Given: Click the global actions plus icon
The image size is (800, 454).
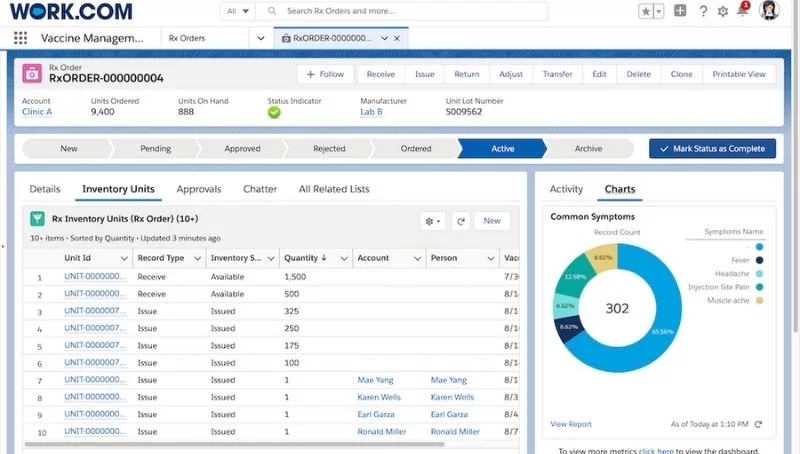Looking at the screenshot, I should (680, 11).
